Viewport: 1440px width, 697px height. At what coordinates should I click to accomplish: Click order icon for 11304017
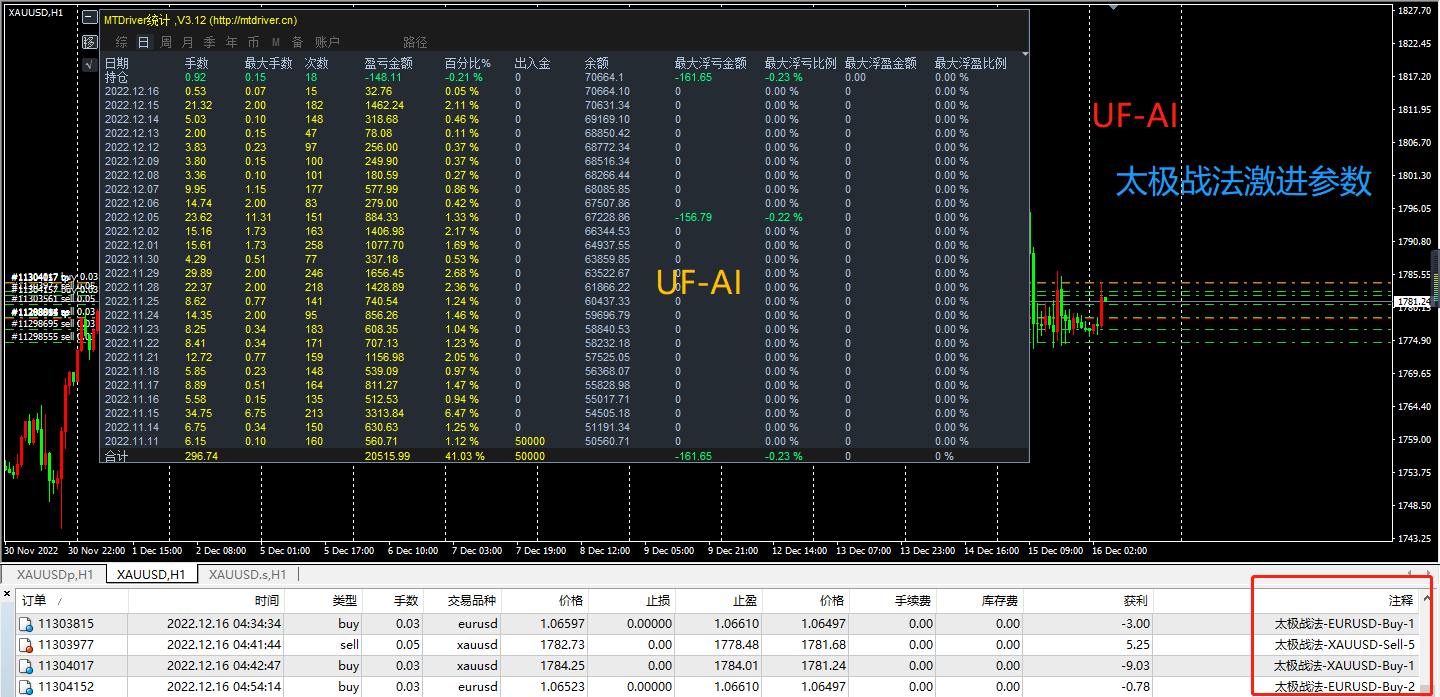tap(26, 666)
